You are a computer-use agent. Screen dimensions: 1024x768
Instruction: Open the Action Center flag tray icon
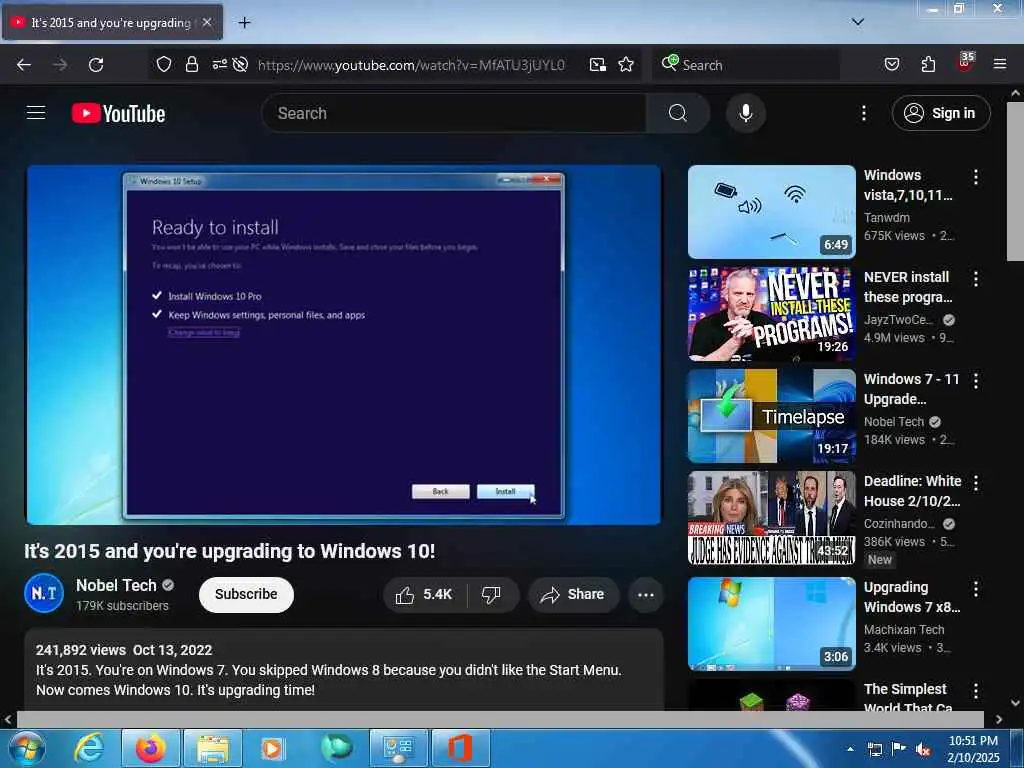[899, 749]
